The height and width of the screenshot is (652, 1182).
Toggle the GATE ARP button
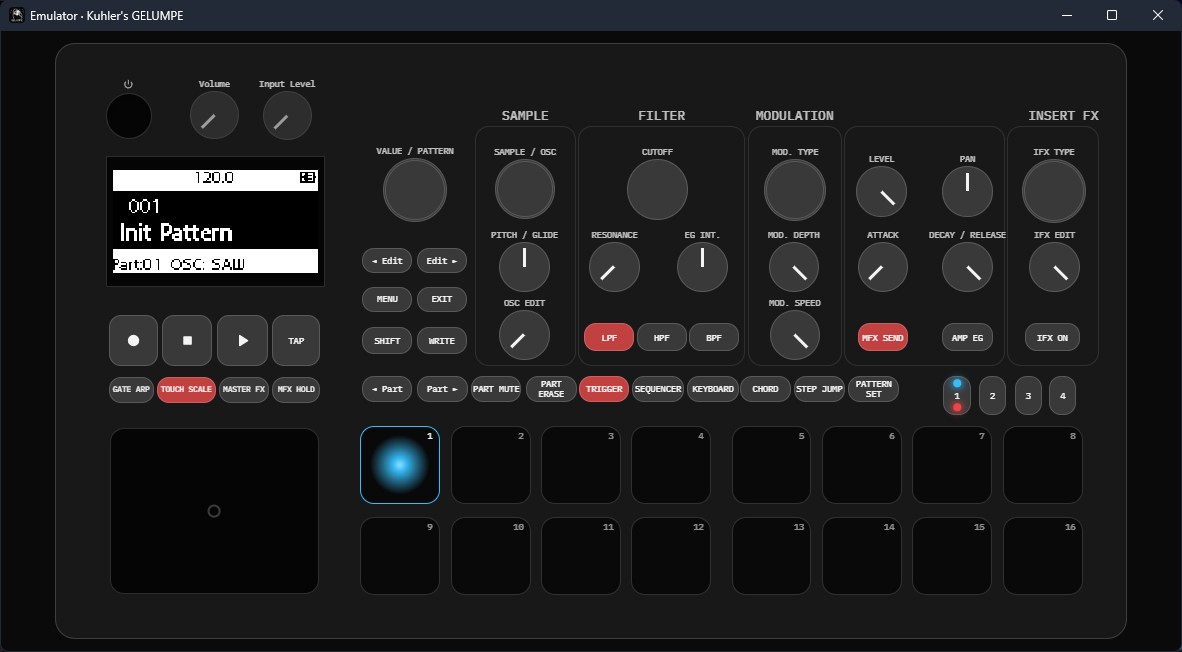pyautogui.click(x=131, y=389)
